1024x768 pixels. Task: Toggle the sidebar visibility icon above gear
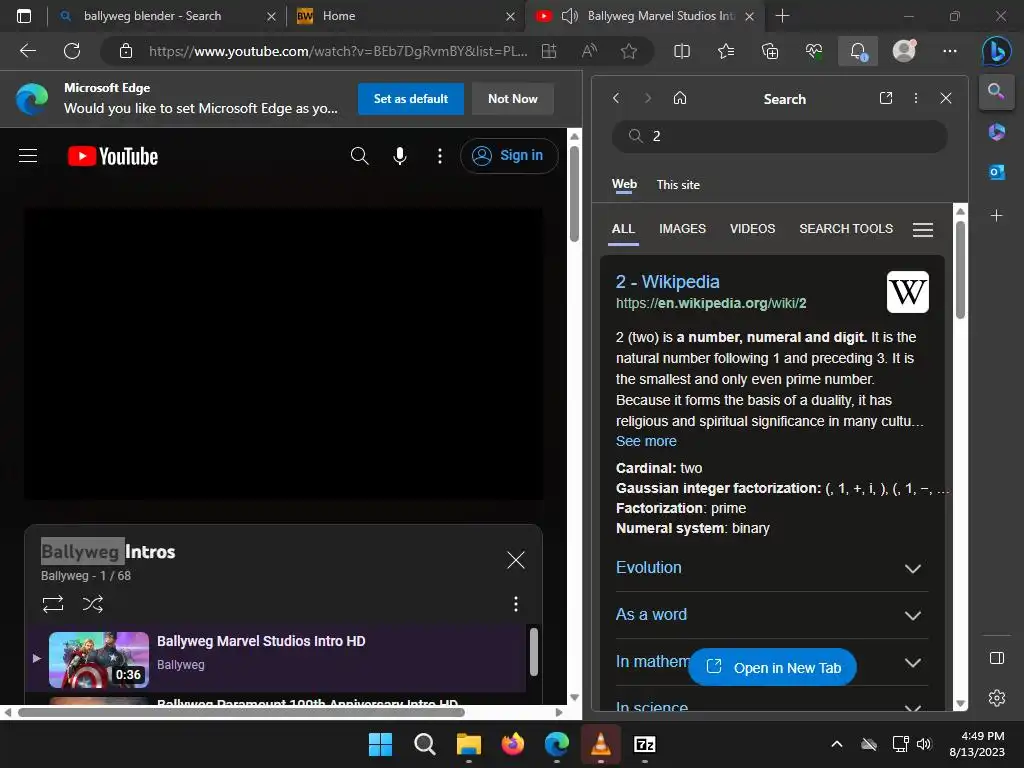coord(997,658)
